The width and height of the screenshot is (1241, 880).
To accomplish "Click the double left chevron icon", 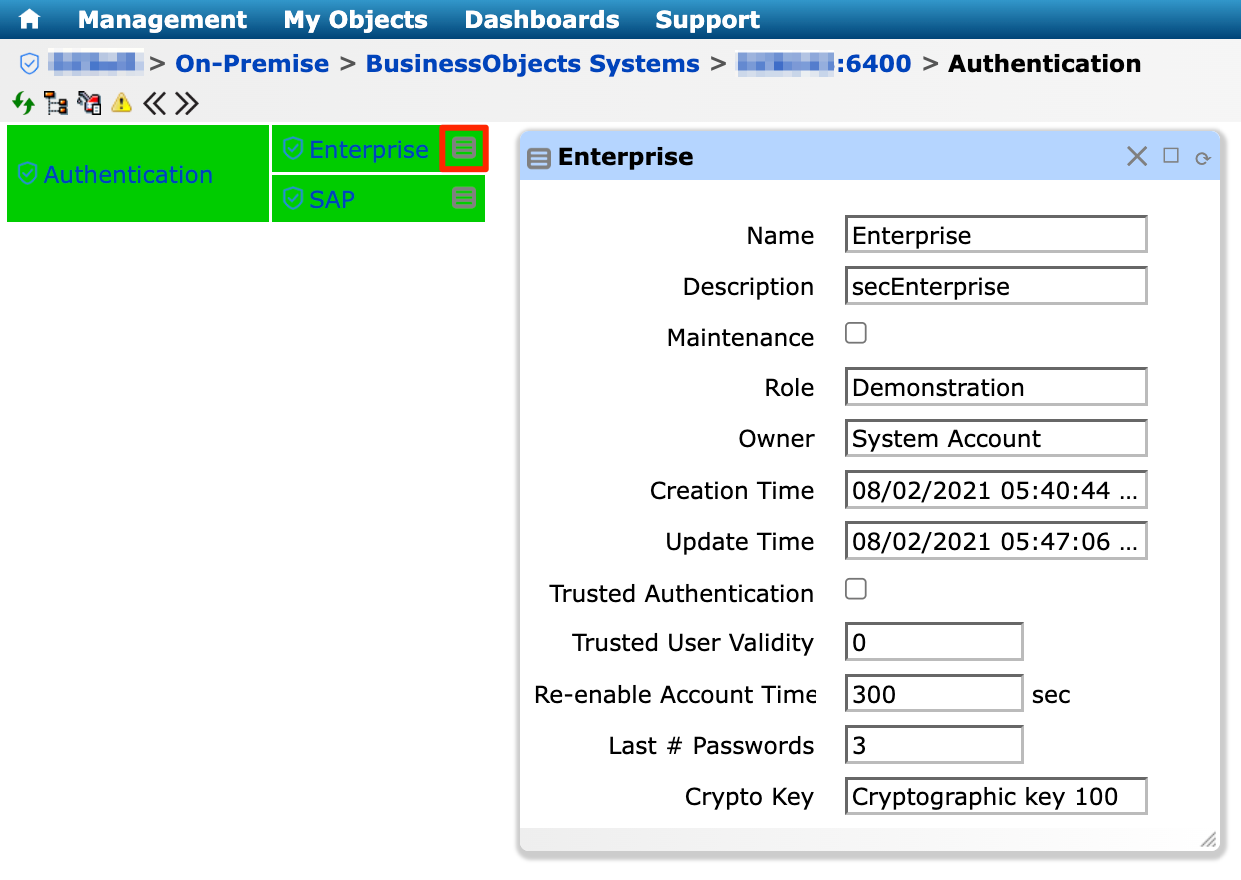I will (x=153, y=102).
